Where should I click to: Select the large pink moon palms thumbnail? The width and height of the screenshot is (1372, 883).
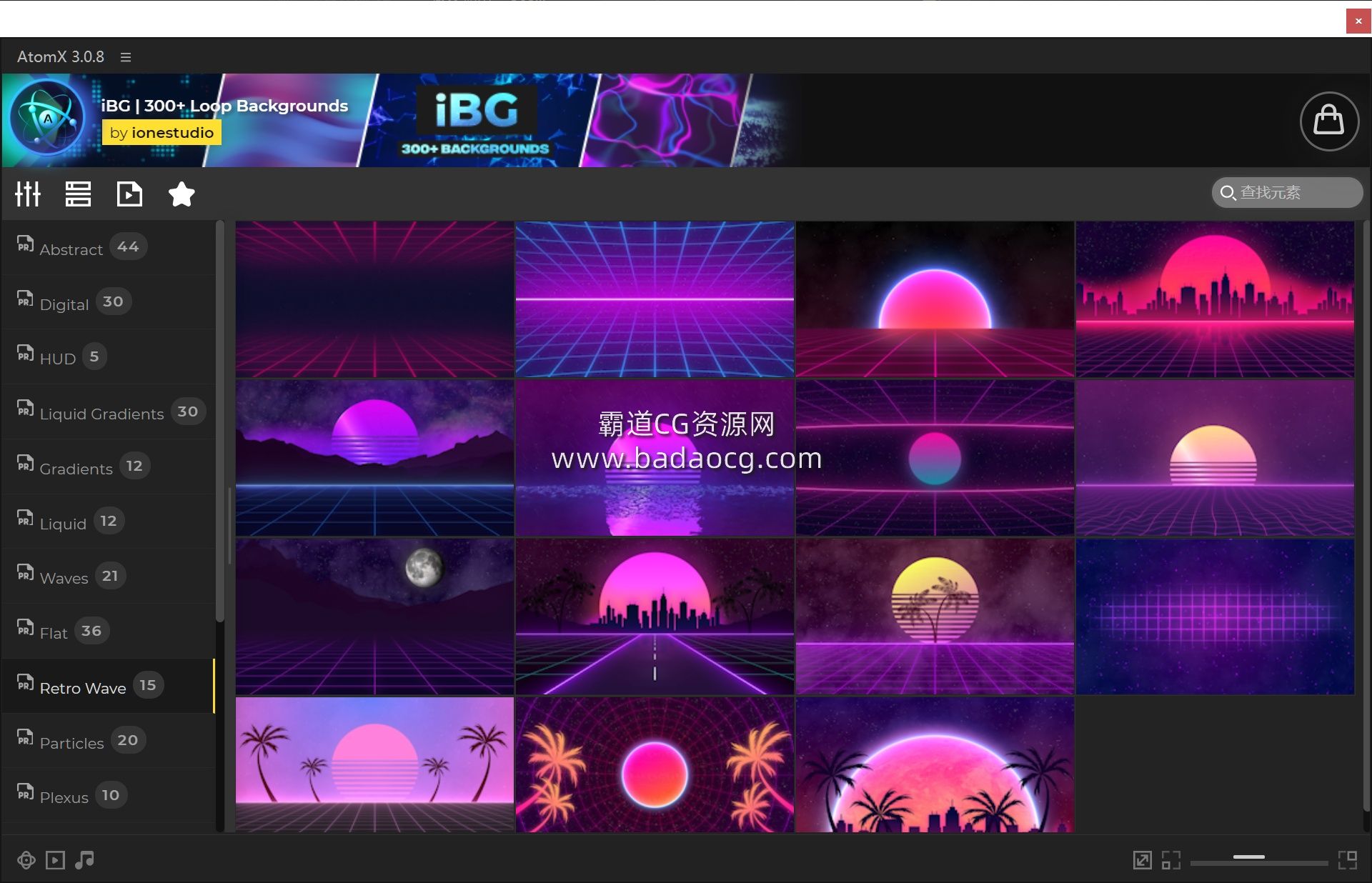point(935,764)
